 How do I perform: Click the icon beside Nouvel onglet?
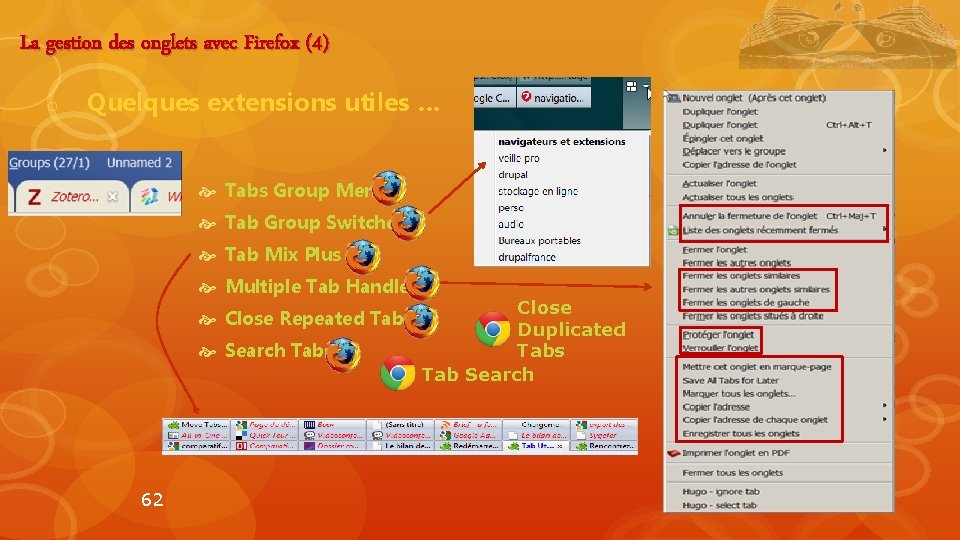(x=673, y=98)
